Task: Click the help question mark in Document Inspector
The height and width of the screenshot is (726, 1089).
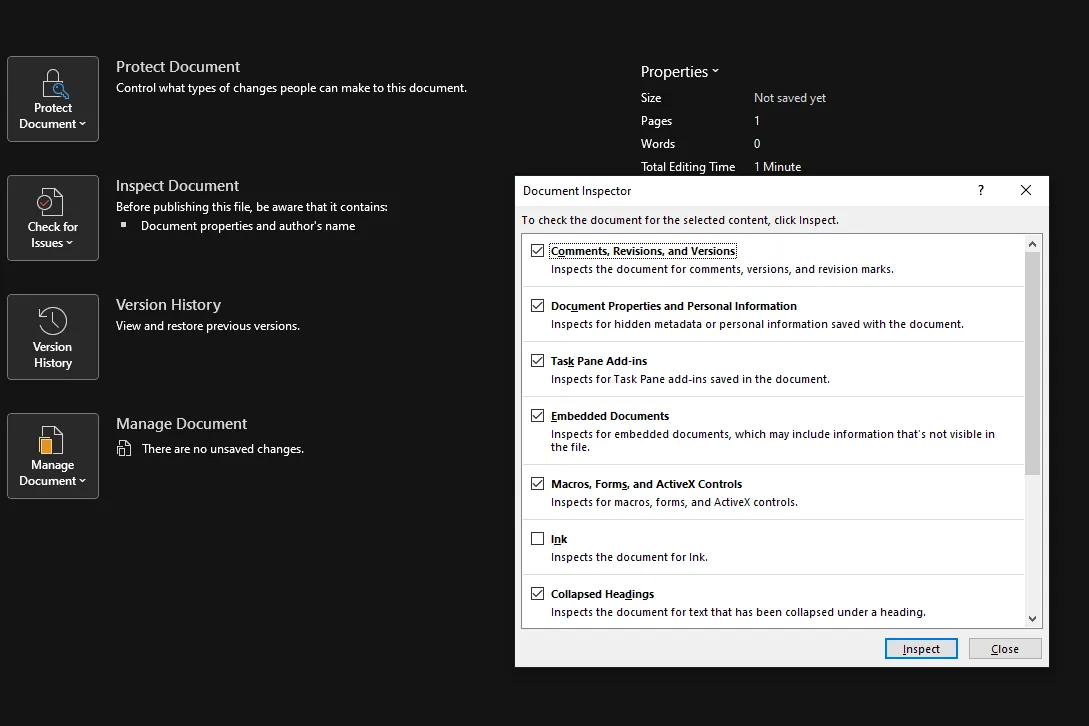Action: point(980,190)
